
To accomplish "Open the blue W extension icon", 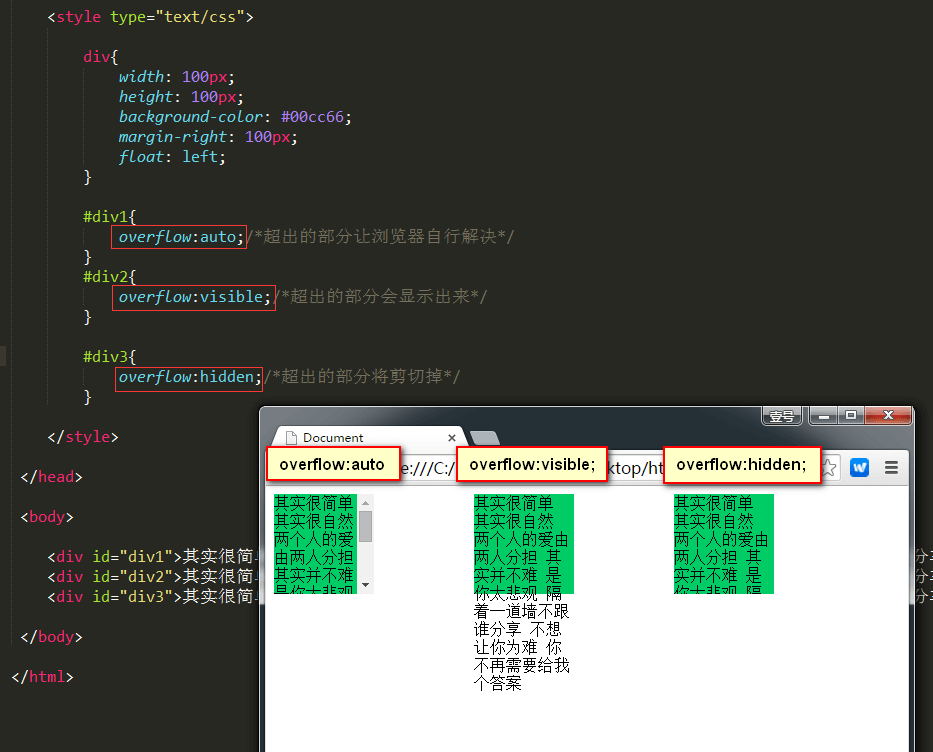I will [x=859, y=468].
